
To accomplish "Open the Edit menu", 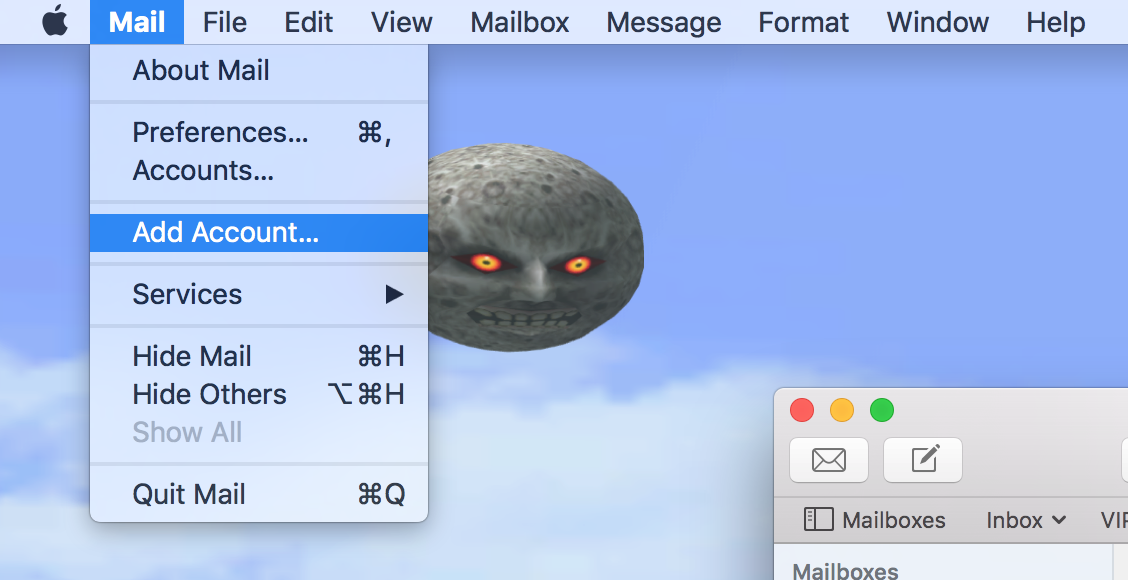I will pos(308,22).
